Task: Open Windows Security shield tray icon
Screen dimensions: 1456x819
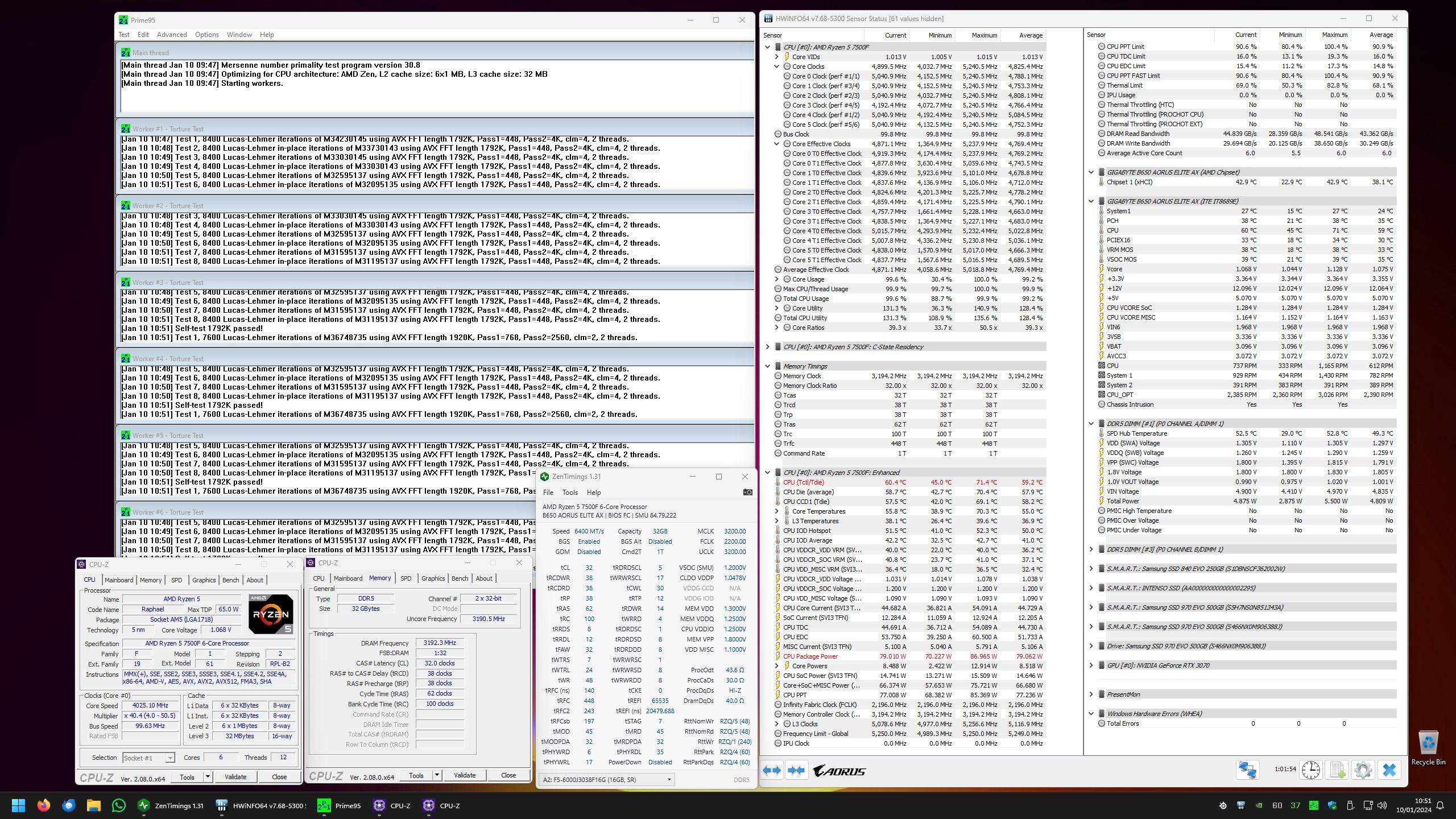Action: click(x=1332, y=805)
